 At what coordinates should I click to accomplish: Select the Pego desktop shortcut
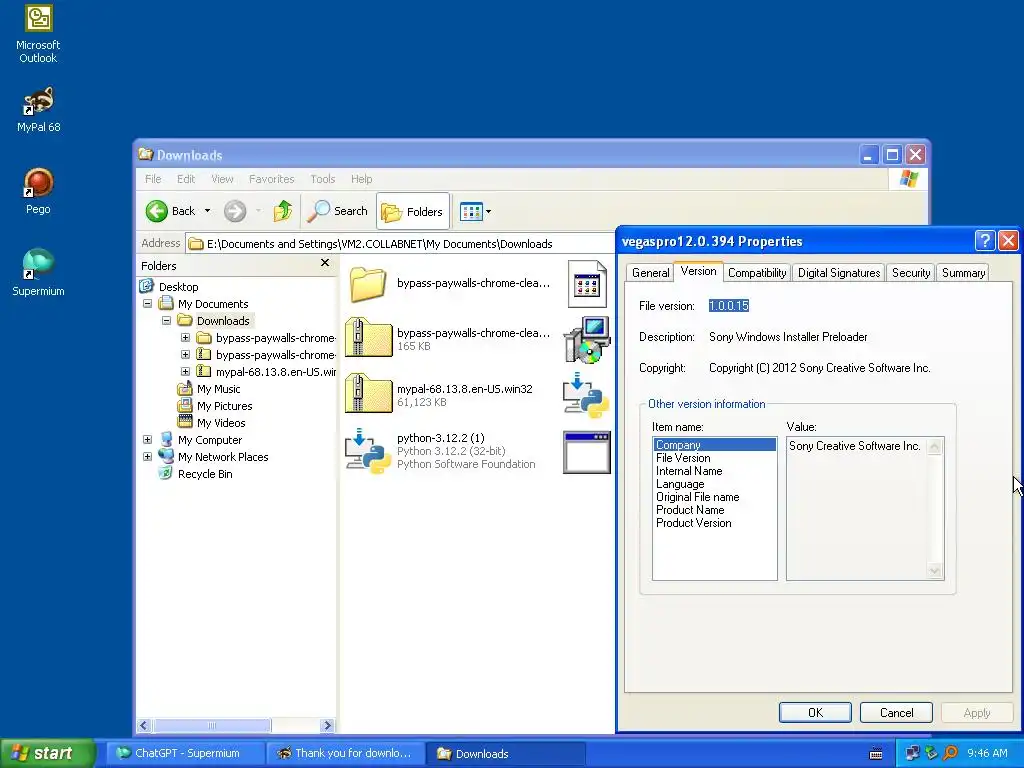click(x=38, y=191)
